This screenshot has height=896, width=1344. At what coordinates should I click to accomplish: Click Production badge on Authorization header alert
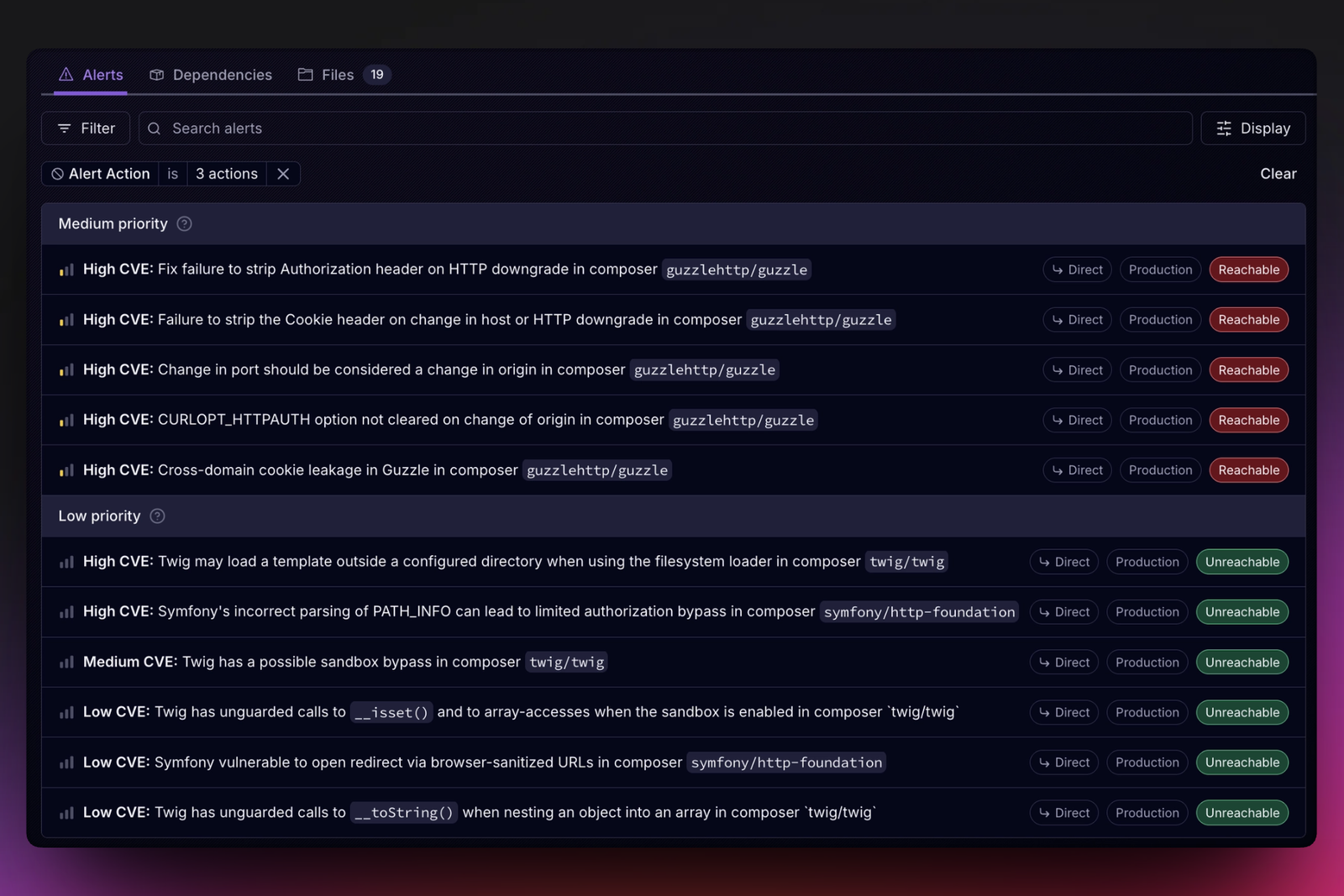[1160, 270]
